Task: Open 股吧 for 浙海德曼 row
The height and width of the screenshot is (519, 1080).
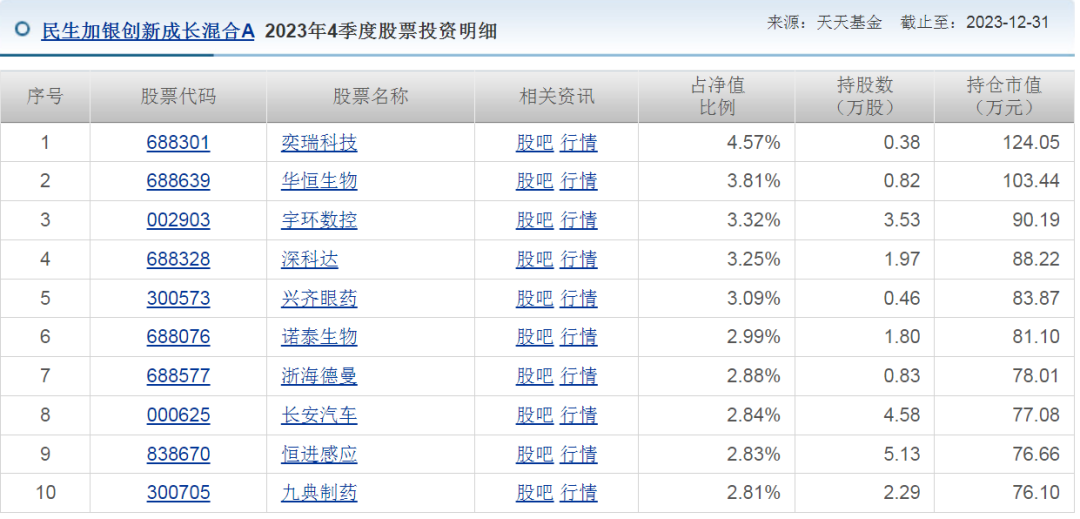Action: coord(534,376)
